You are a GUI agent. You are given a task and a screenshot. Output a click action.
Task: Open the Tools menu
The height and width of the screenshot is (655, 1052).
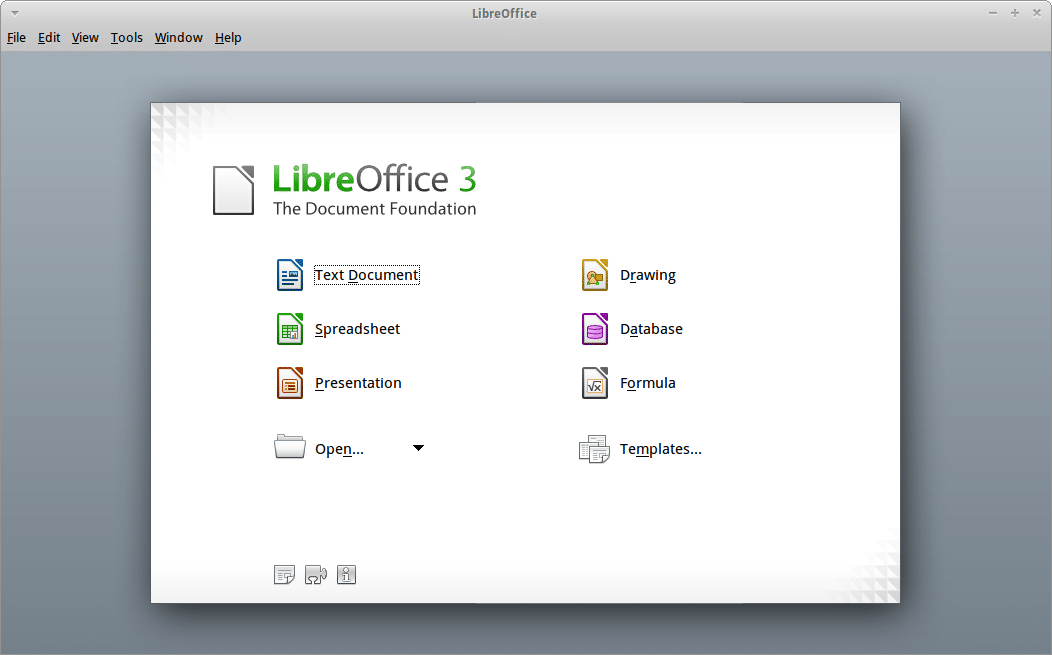[x=127, y=38]
